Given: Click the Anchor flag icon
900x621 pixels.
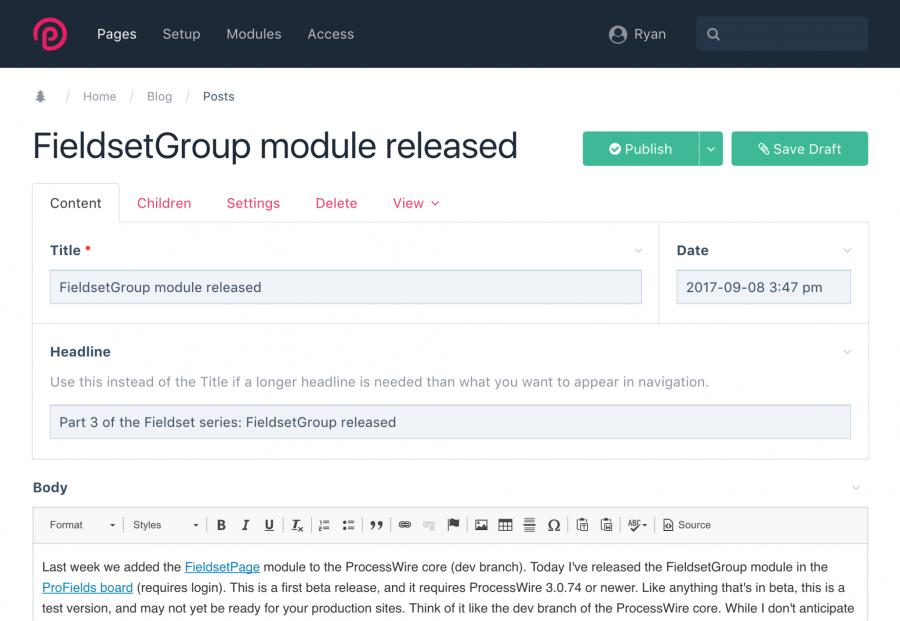Looking at the screenshot, I should click(x=453, y=525).
